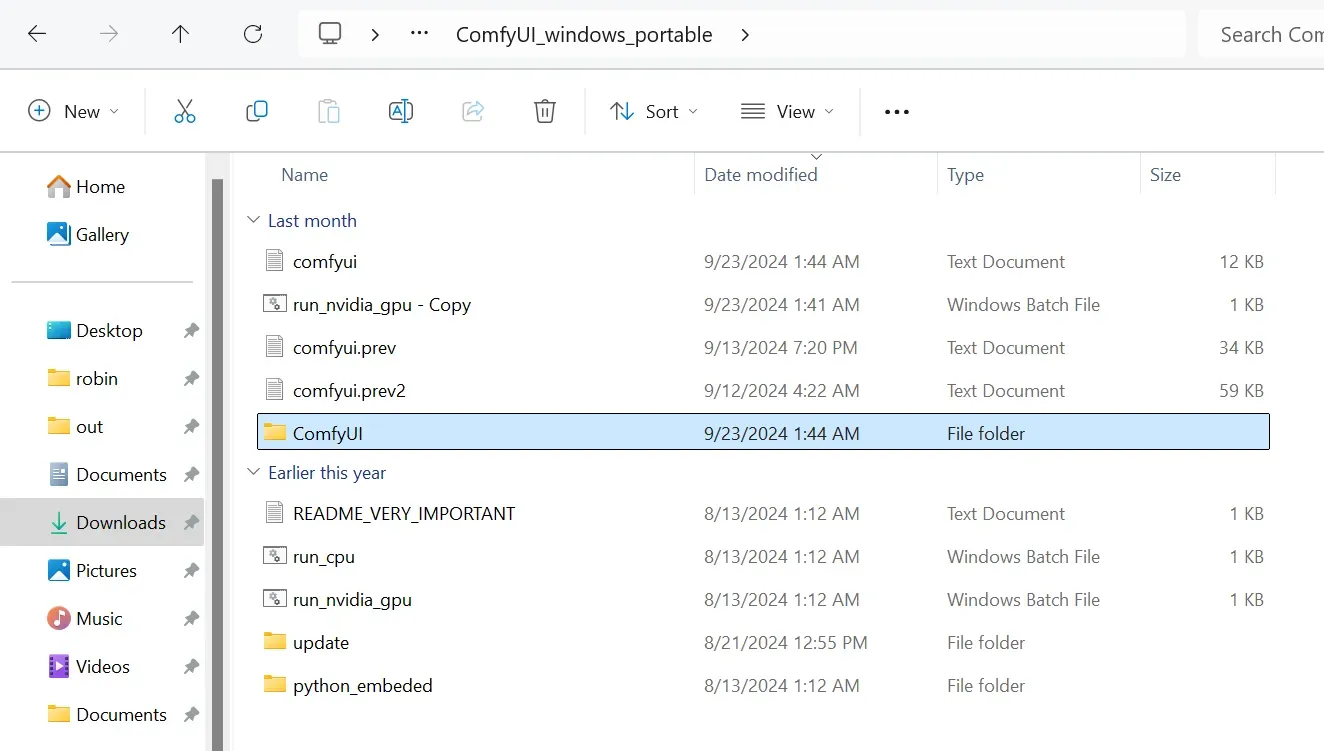Select ComfyUI_windows_portable breadcrumb segment

(584, 35)
